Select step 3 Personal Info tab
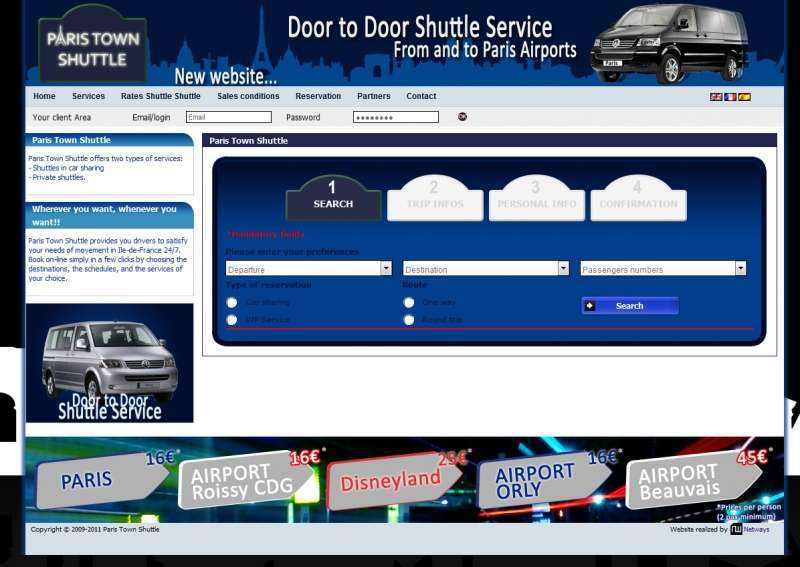This screenshot has height=567, width=800. (537, 198)
